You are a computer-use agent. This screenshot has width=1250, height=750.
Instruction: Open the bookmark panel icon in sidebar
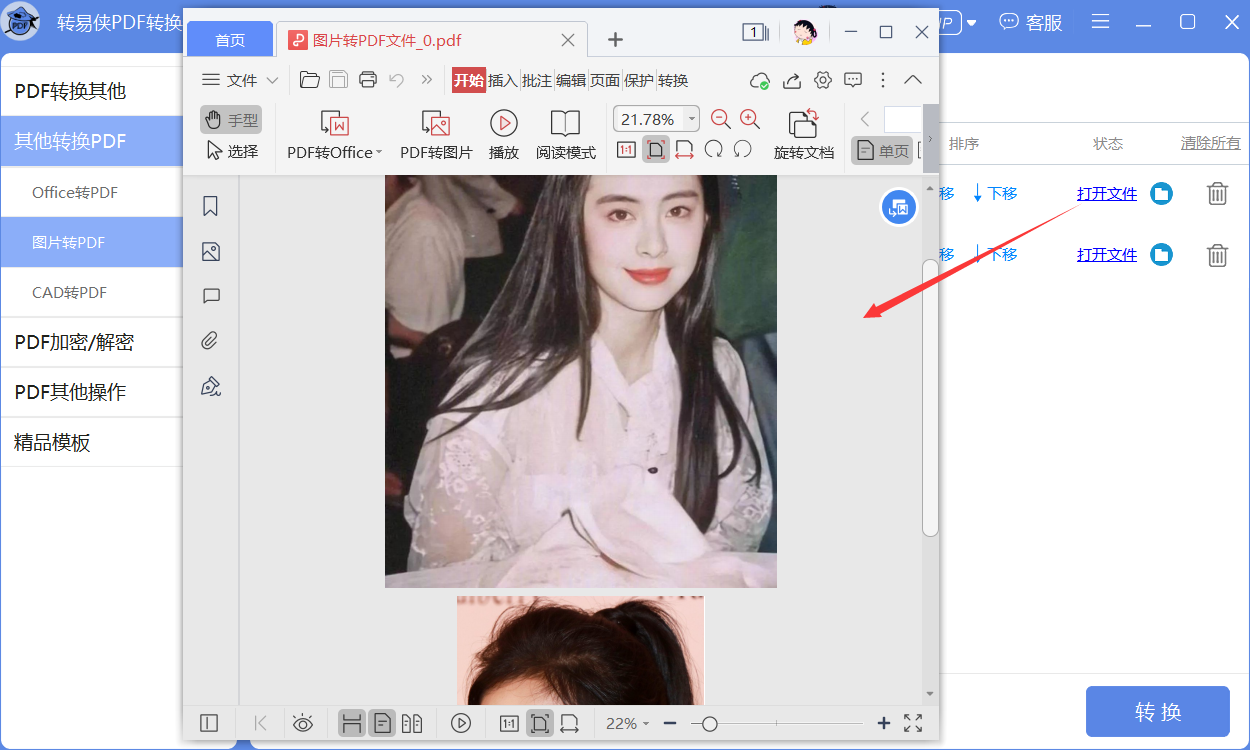point(210,206)
